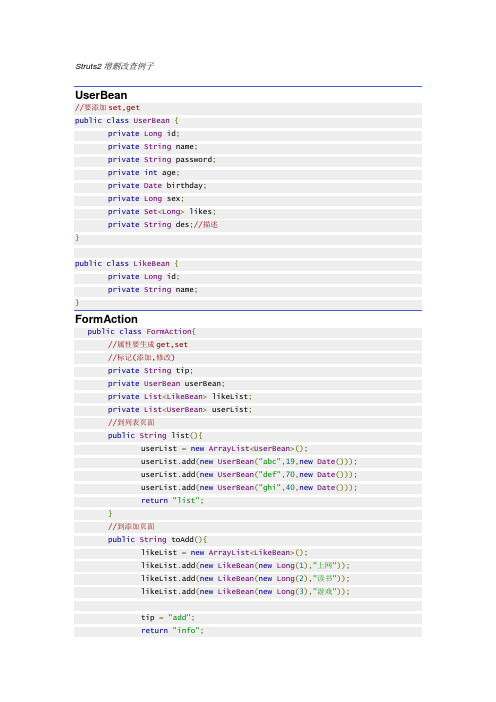
Task: Click the line 'public String list(){'
Action: click(x=155, y=435)
